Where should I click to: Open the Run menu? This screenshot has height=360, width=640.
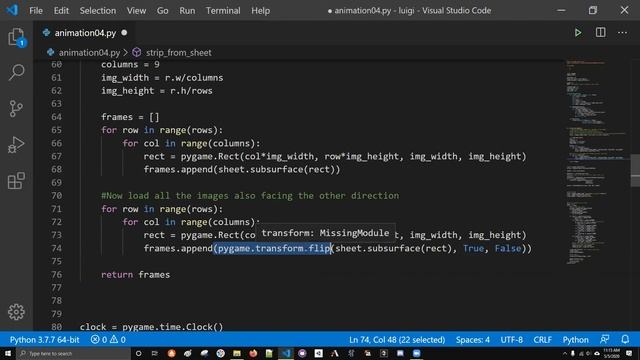pos(187,11)
